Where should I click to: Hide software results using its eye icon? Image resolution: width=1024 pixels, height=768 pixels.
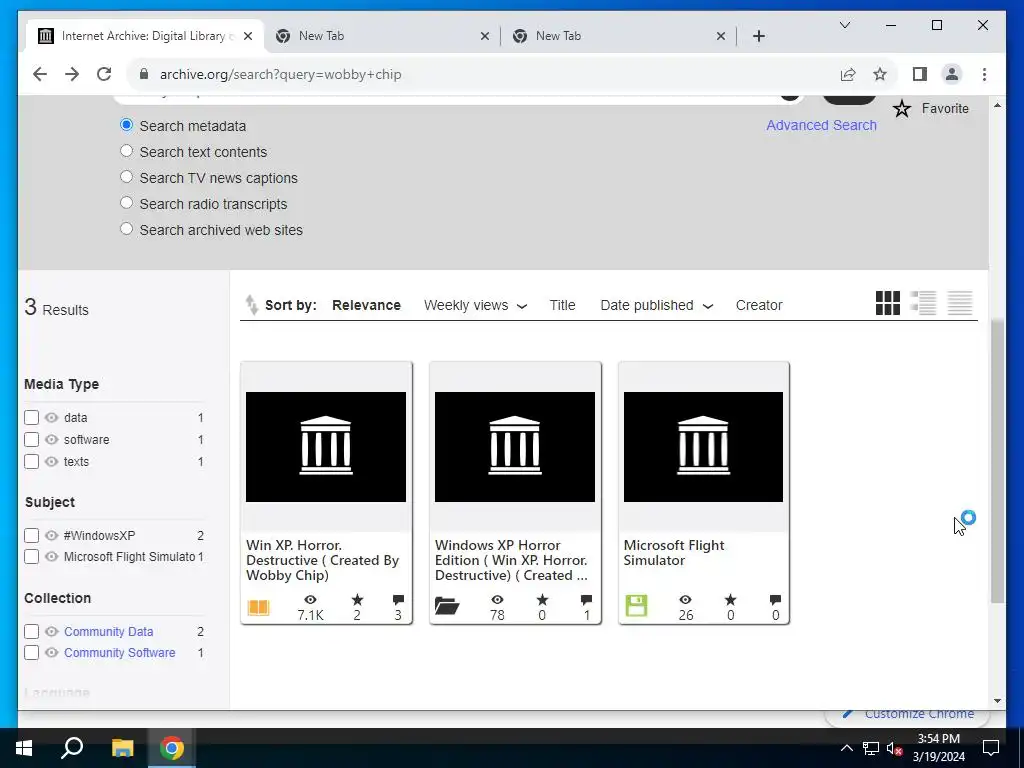(x=52, y=440)
